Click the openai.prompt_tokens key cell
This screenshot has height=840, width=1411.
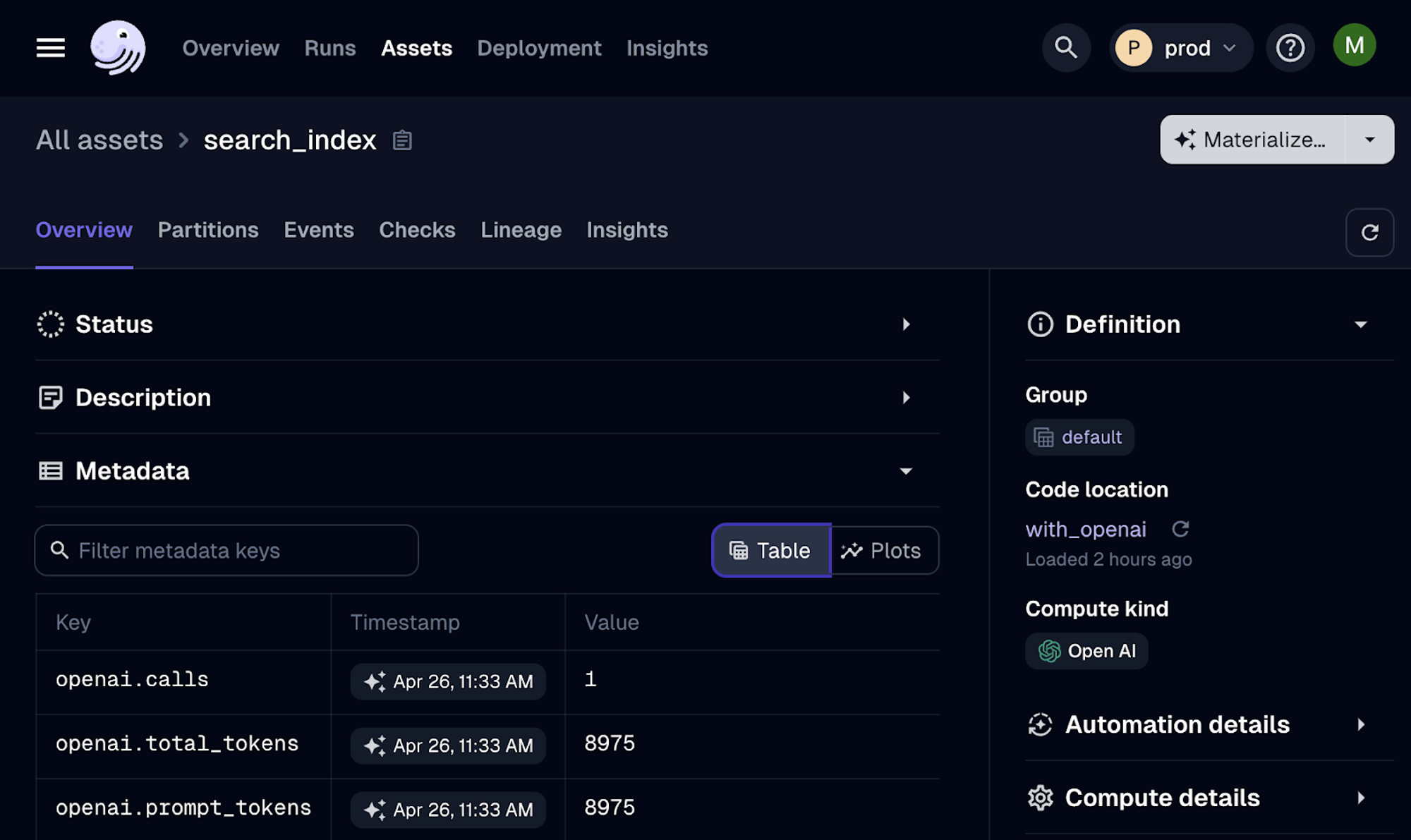tap(183, 808)
